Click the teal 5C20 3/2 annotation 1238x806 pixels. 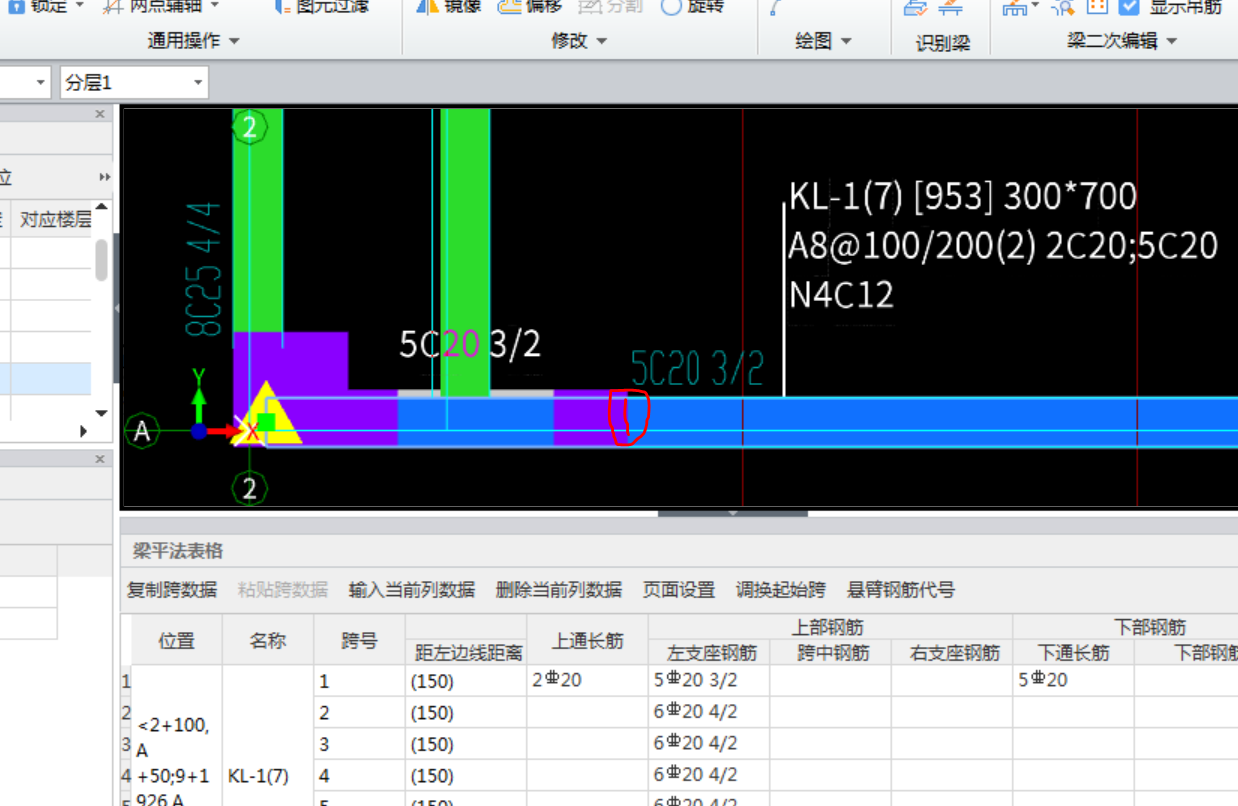click(697, 369)
